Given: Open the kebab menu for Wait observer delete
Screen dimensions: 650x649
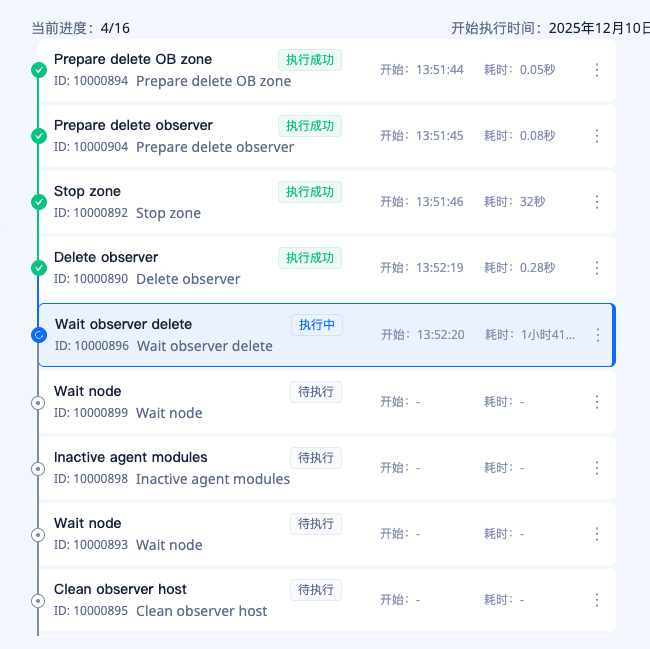Looking at the screenshot, I should coord(598,335).
